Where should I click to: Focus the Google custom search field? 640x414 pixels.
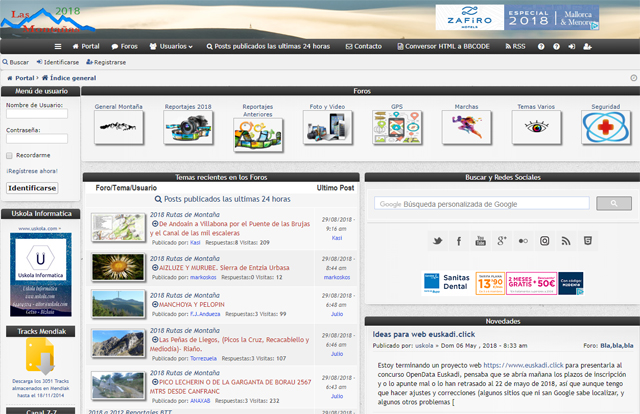pos(480,203)
